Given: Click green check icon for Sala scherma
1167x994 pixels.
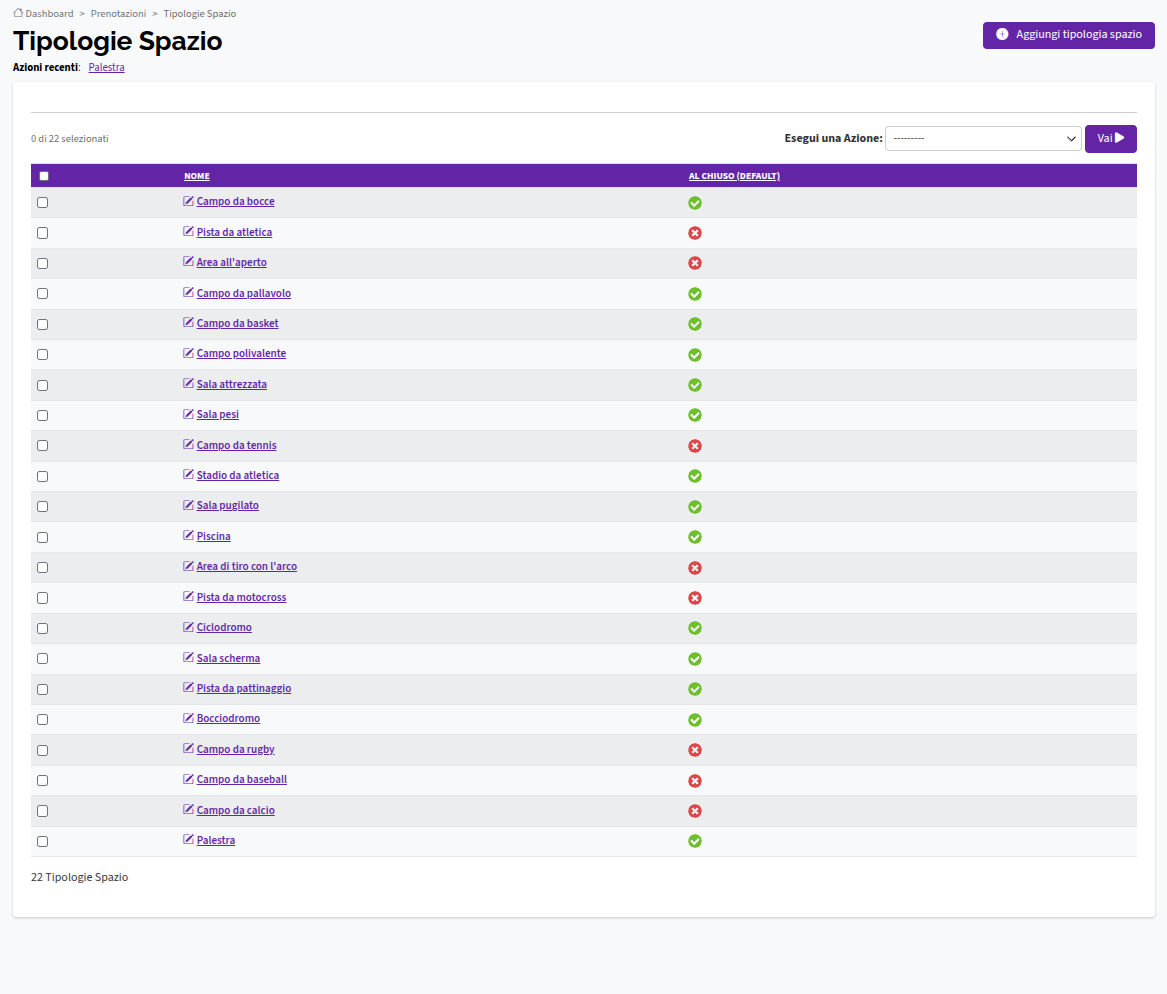Looking at the screenshot, I should click(694, 659).
